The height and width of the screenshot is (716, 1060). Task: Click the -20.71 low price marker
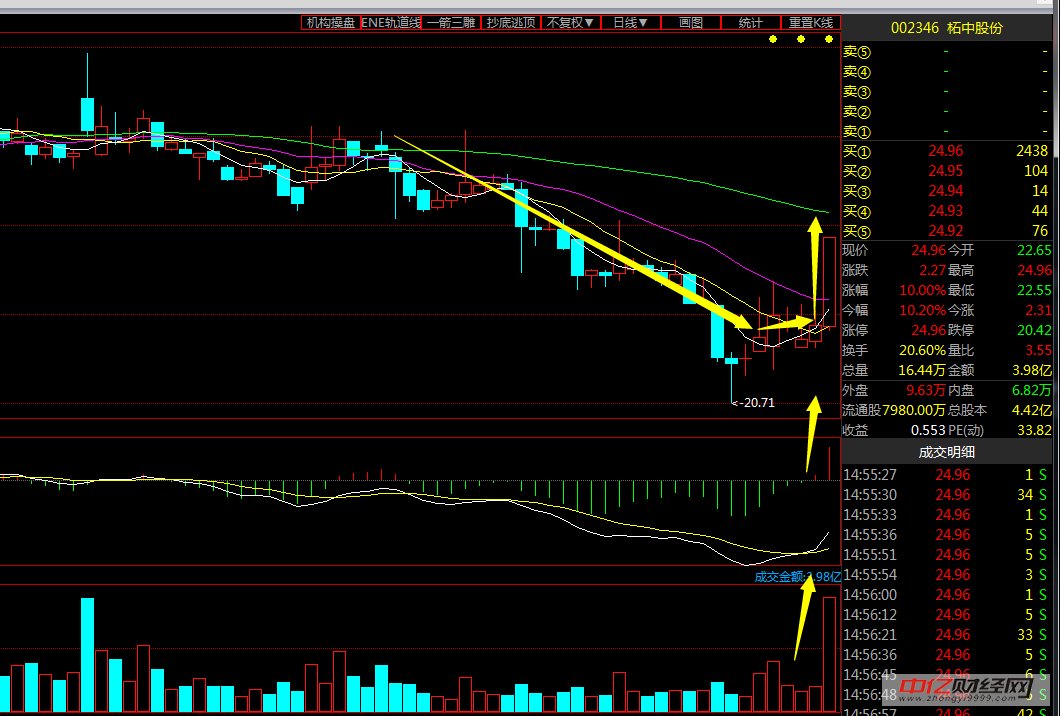coord(754,403)
